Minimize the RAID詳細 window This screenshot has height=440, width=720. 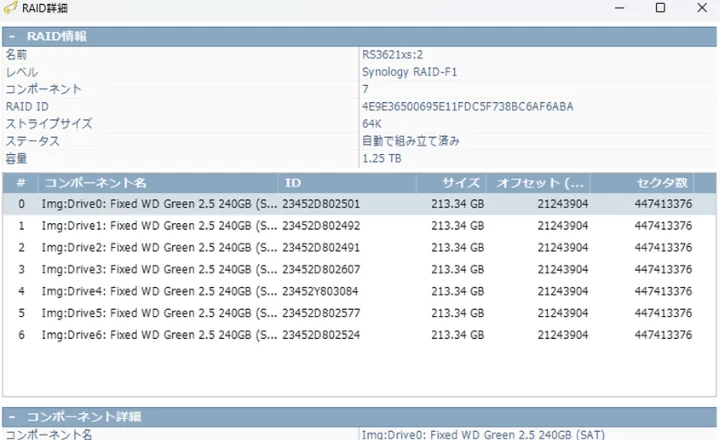coord(619,8)
